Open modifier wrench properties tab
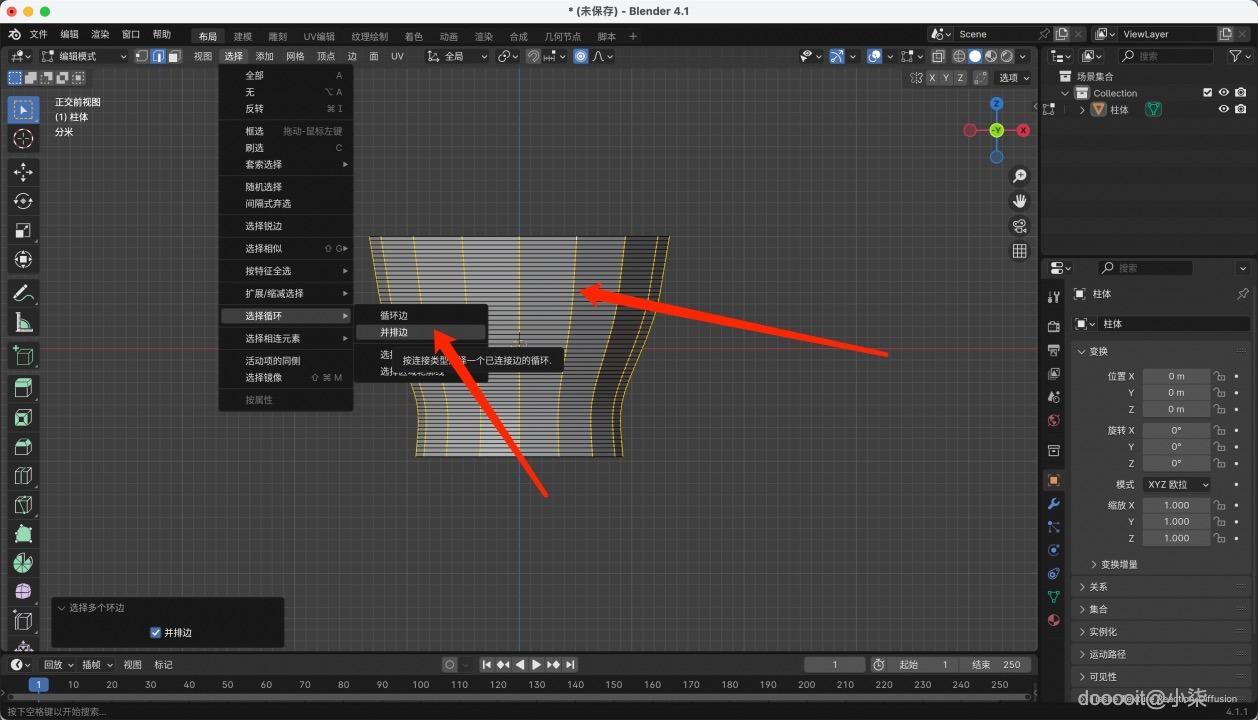Viewport: 1258px width, 720px height. coord(1053,503)
